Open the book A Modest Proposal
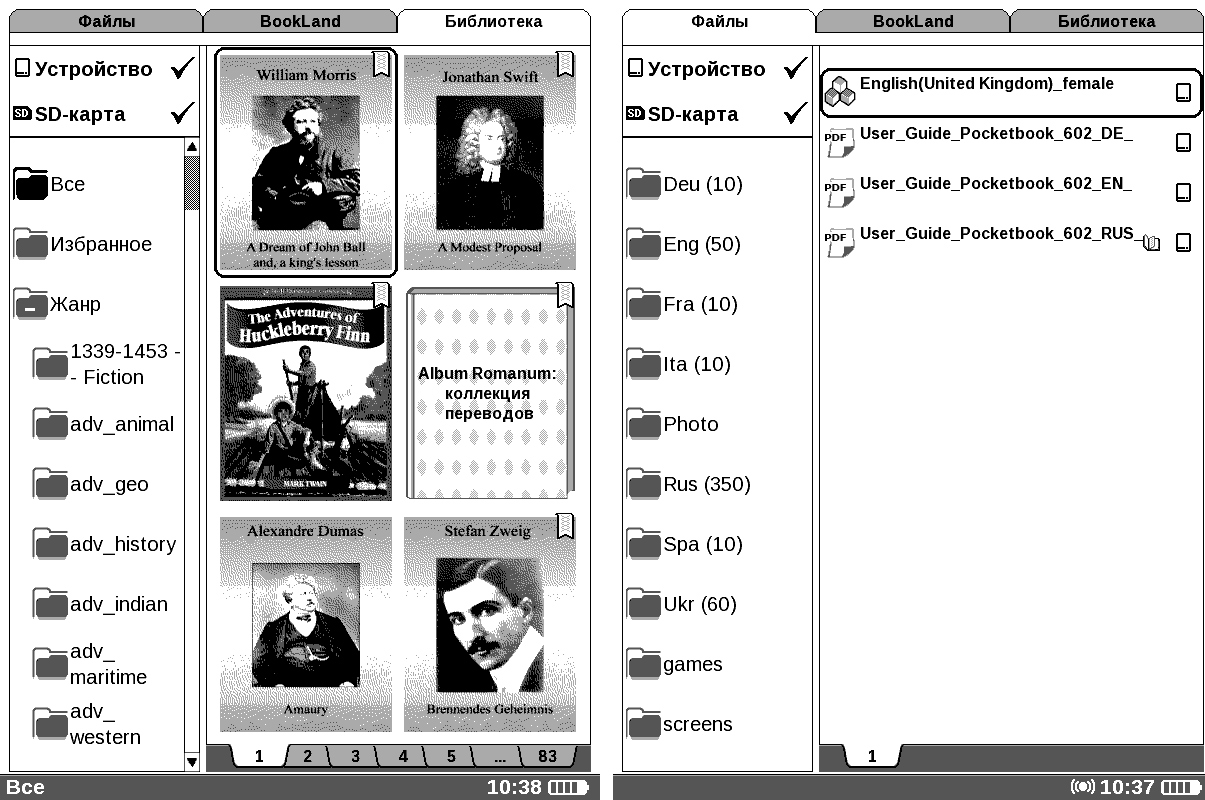This screenshot has width=1205, height=800. point(490,162)
